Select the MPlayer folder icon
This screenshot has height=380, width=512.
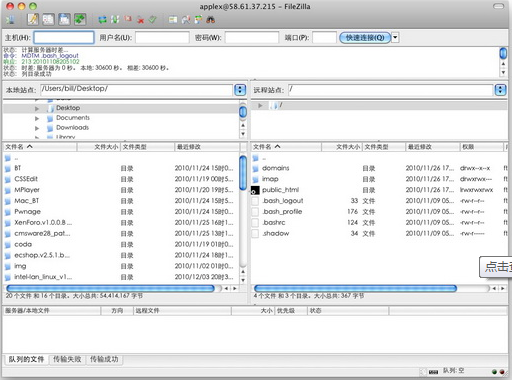click(x=8, y=190)
